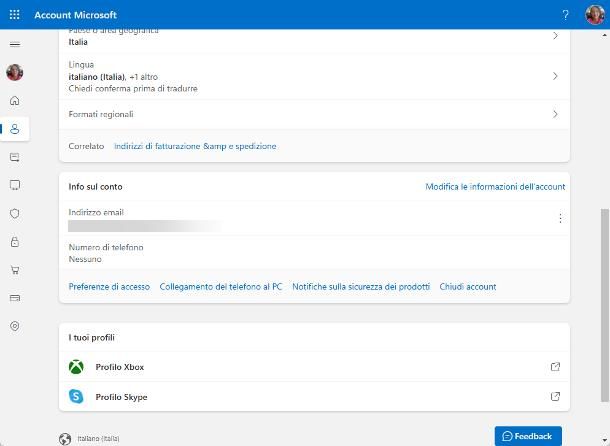The height and width of the screenshot is (446, 610).
Task: Change language via Italiano (Italia) footer link
Action: coord(98,439)
